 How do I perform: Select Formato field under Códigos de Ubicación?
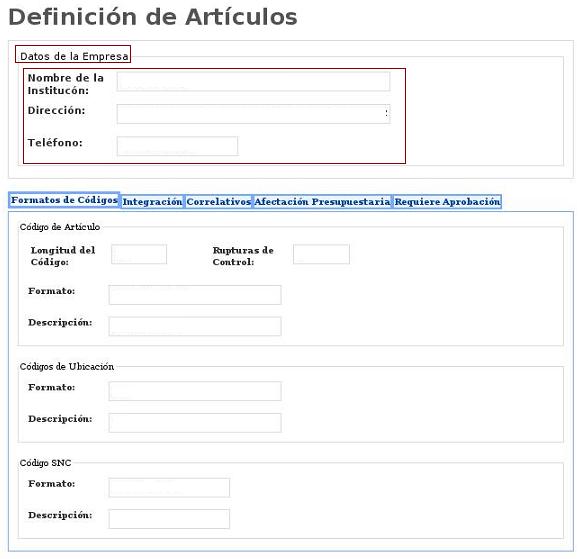(195, 391)
